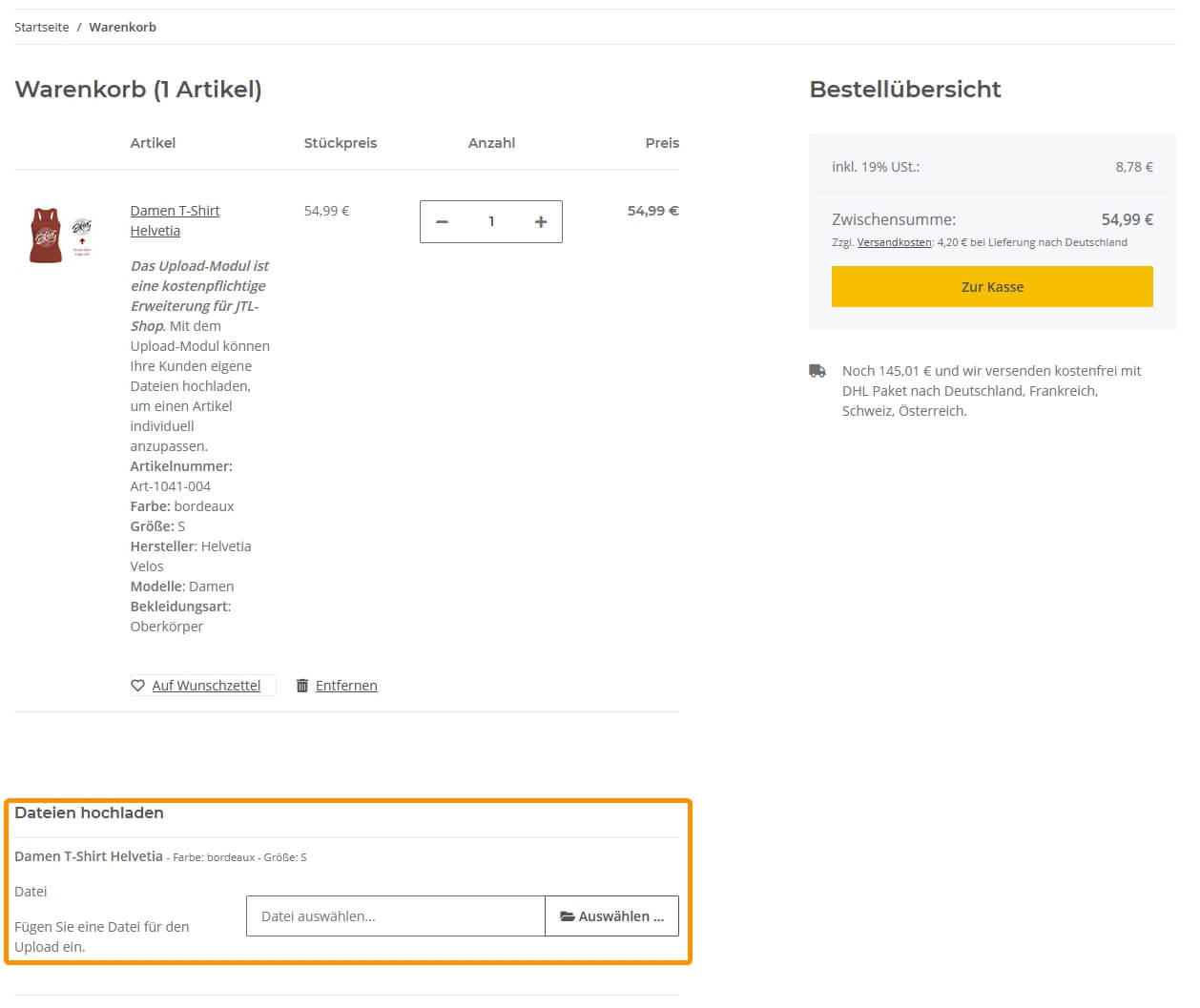Increase quantity with the plus button
The height and width of the screenshot is (1008, 1200).
pos(541,221)
